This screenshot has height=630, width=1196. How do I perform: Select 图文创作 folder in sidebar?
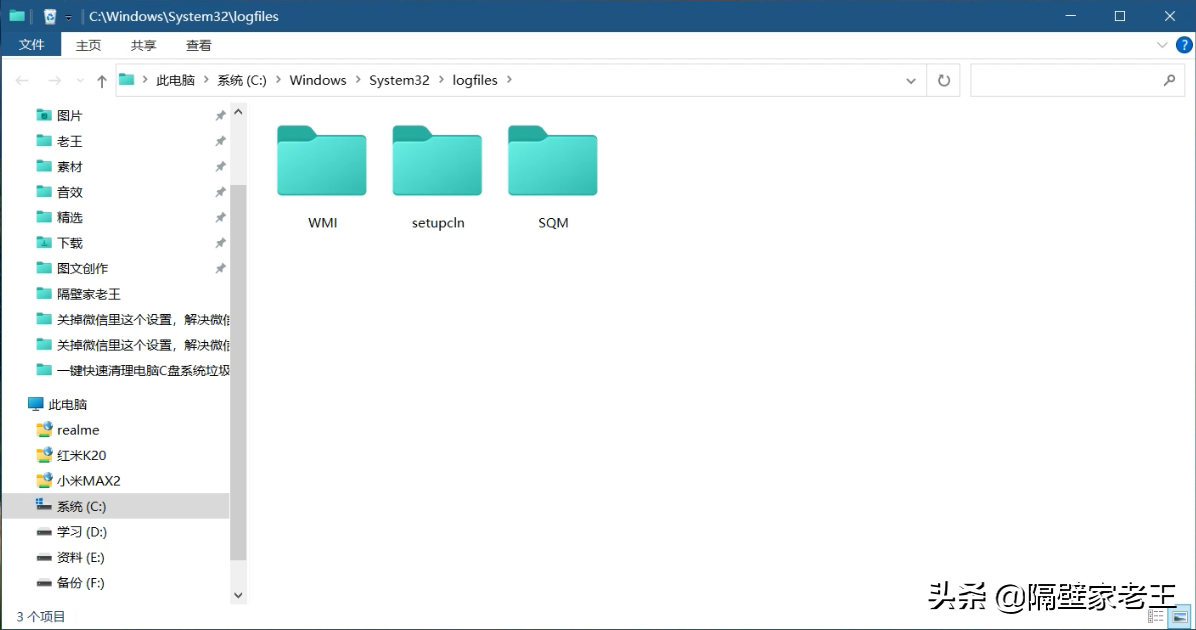click(x=82, y=268)
